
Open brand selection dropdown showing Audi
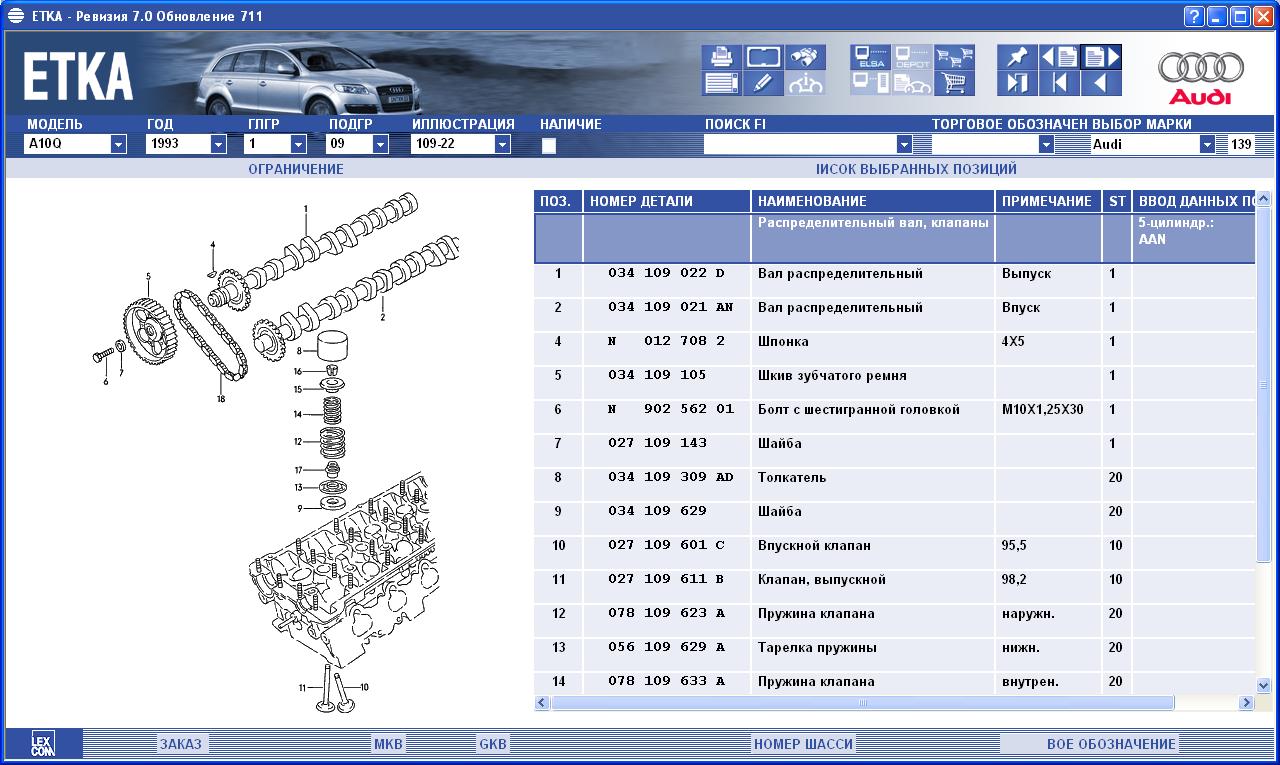[x=1207, y=144]
